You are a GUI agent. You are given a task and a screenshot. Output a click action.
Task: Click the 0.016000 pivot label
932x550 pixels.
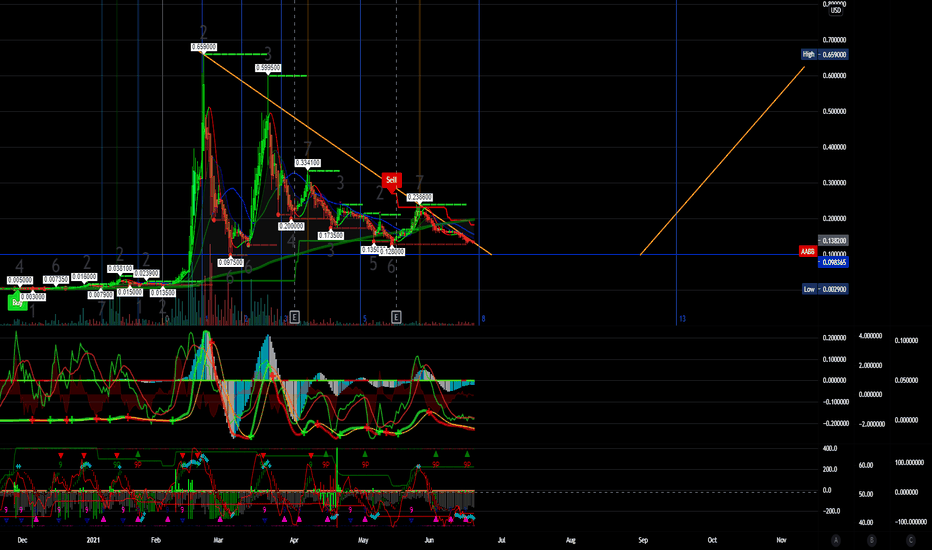click(x=84, y=276)
